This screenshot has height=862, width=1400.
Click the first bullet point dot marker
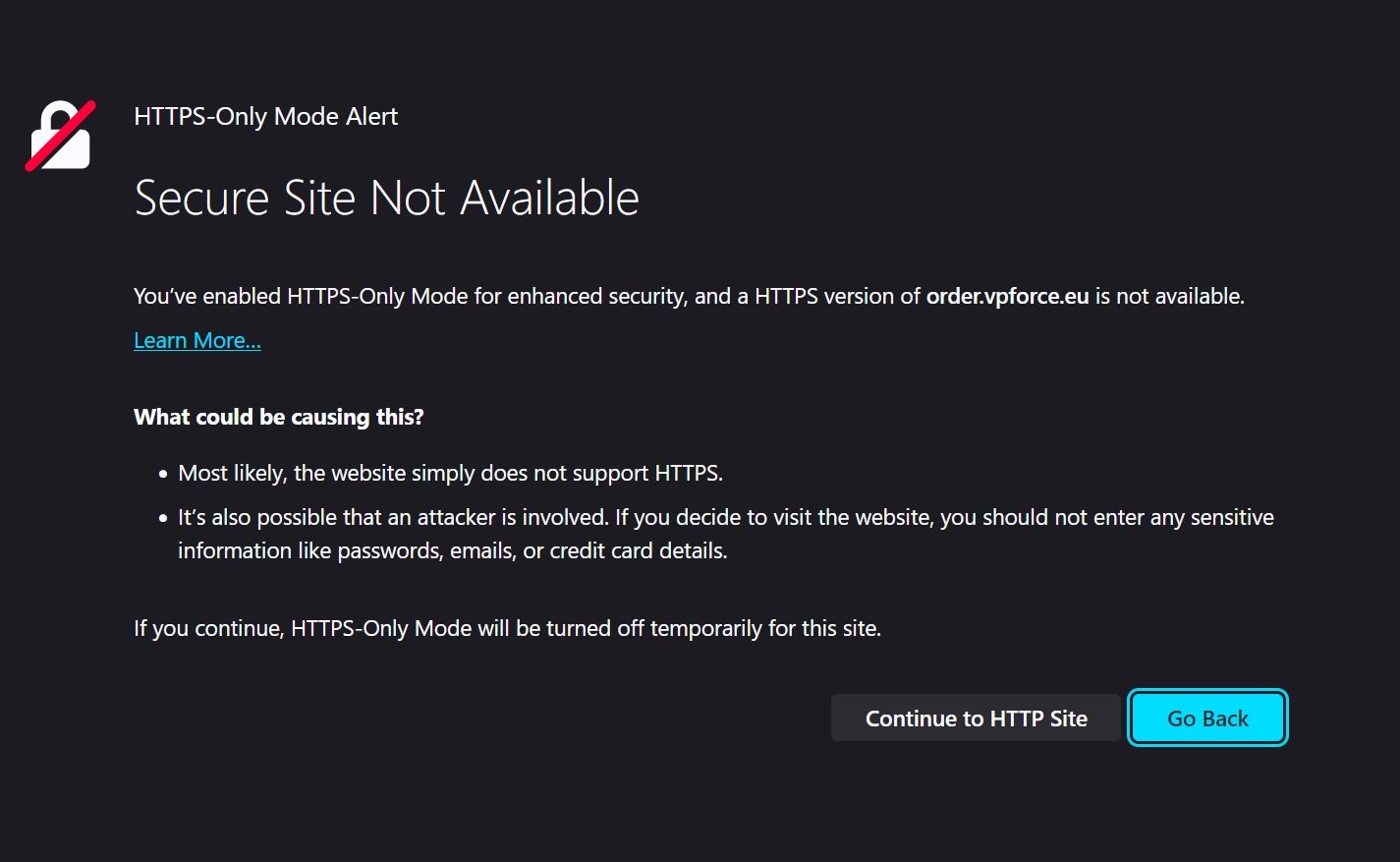(163, 474)
